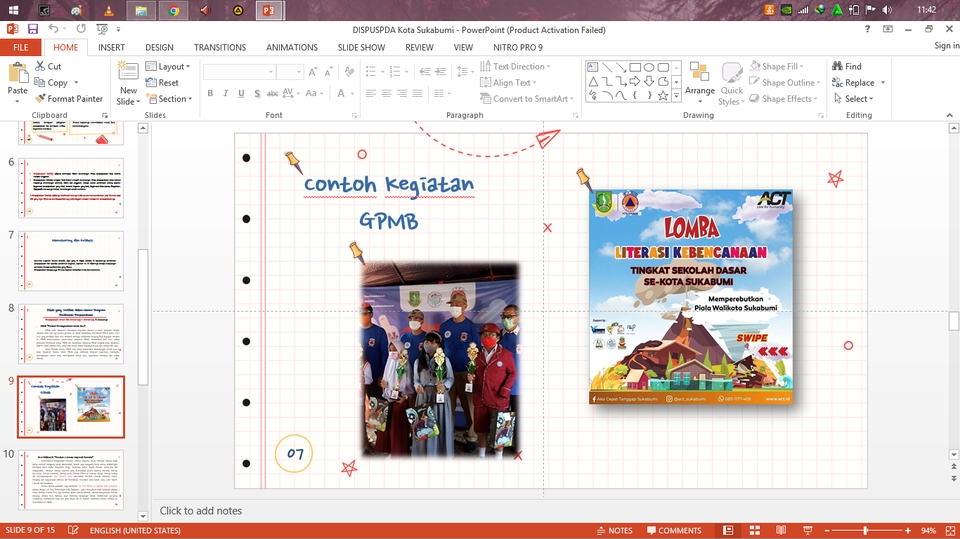960x539 pixels.
Task: Toggle Bold formatting
Action: click(210, 93)
